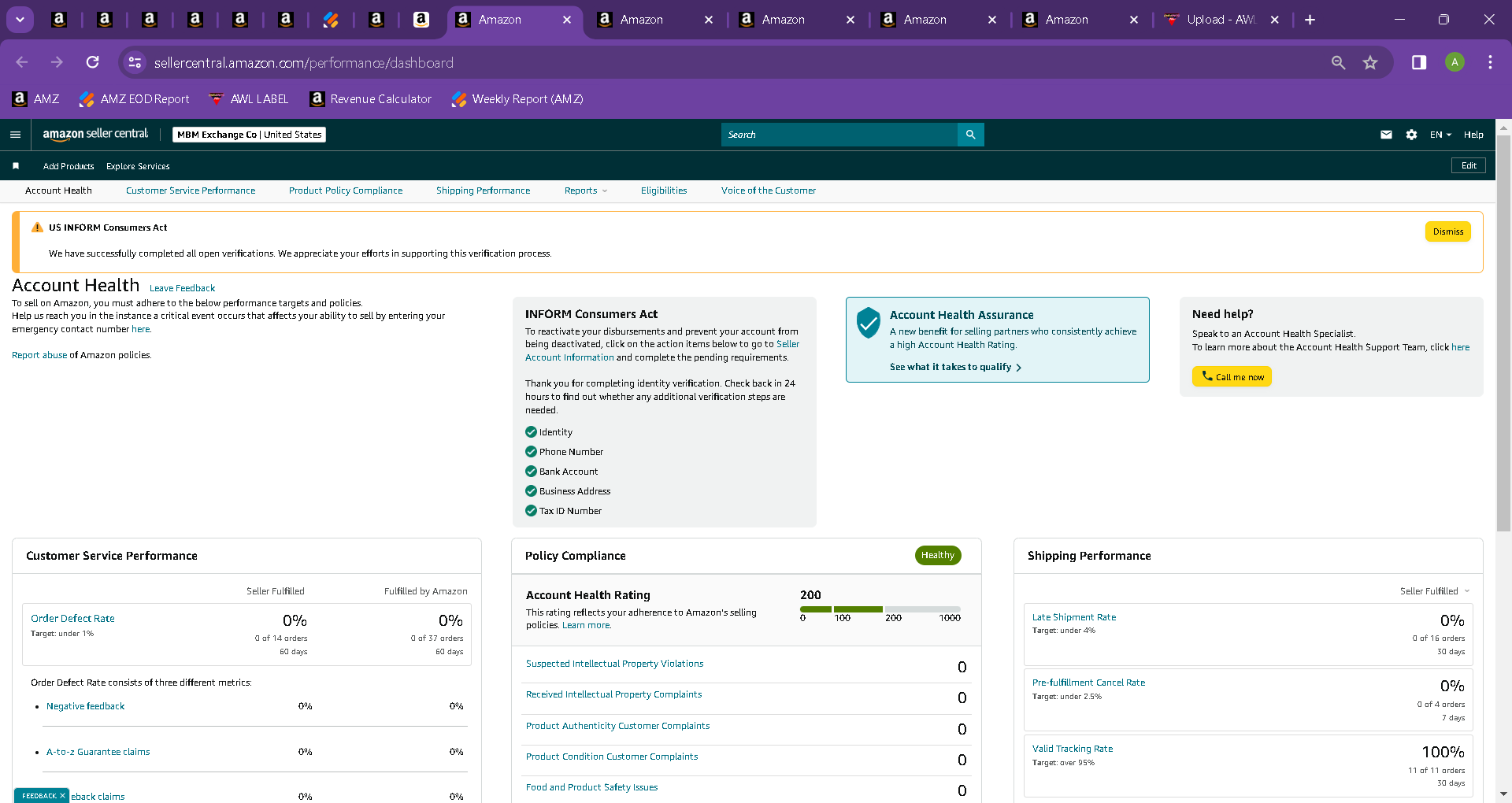Click the Healthy status badge
1512x803 pixels.
[938, 555]
